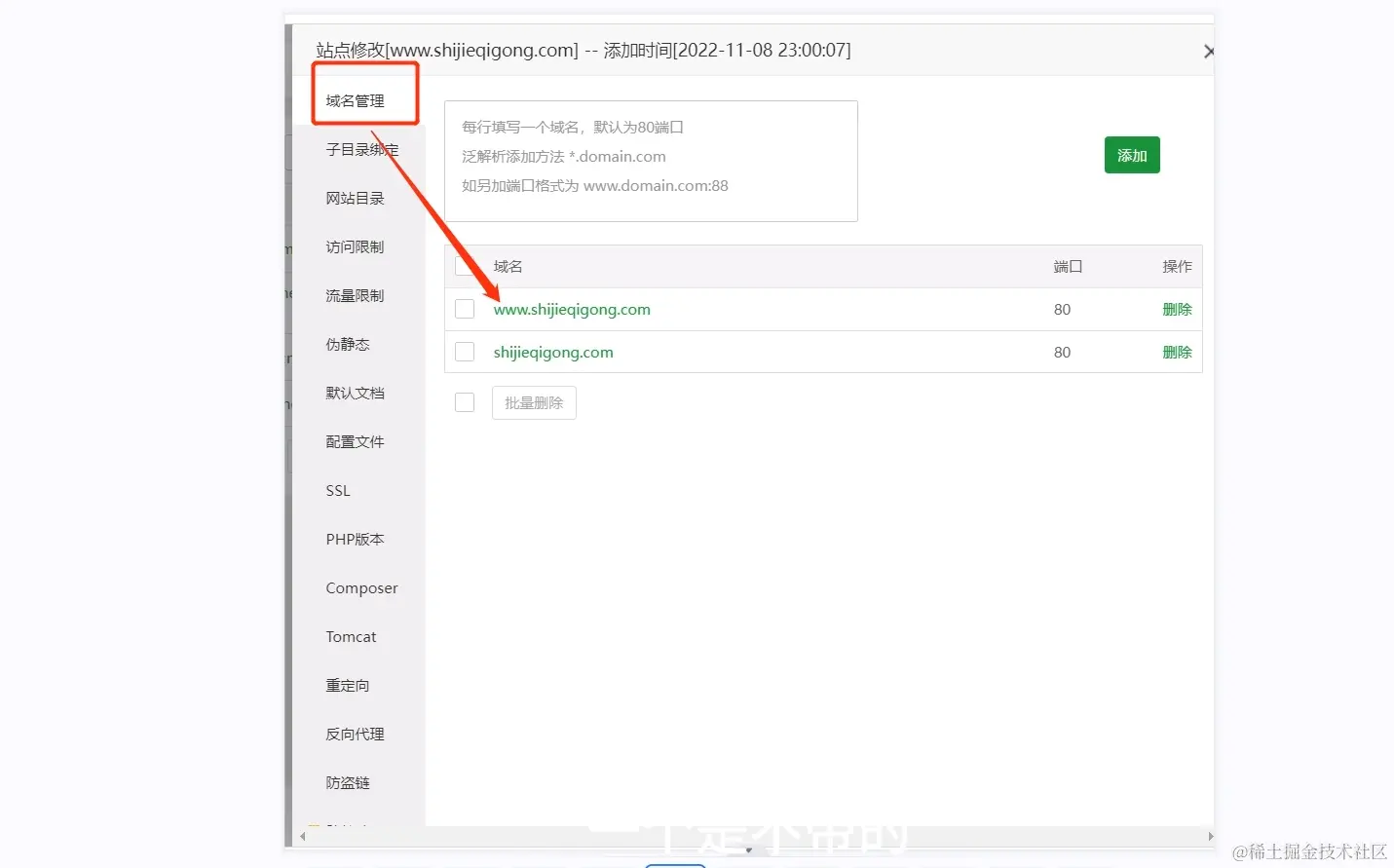Open the 网站目录 settings
The width and height of the screenshot is (1394, 868).
point(354,198)
